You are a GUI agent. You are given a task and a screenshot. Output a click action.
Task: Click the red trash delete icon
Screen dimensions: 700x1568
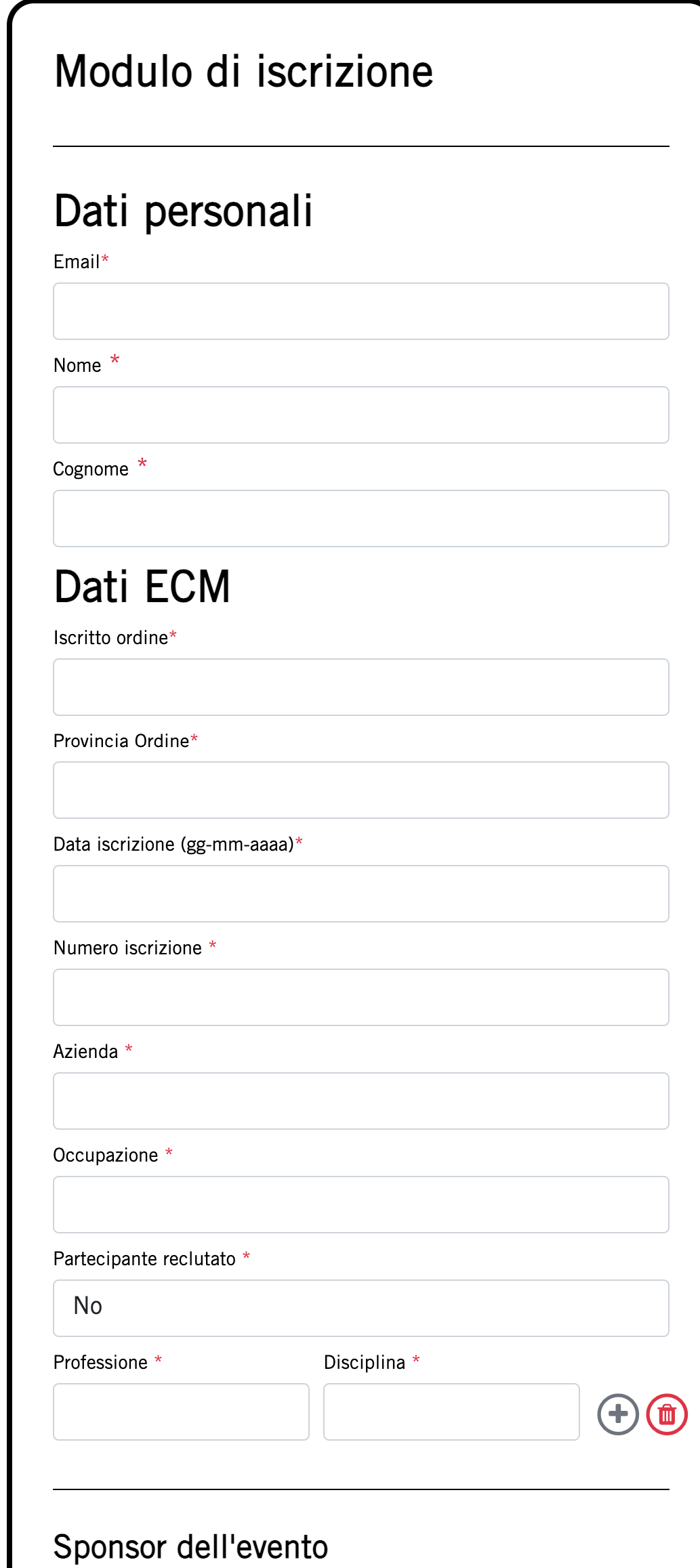(667, 1414)
